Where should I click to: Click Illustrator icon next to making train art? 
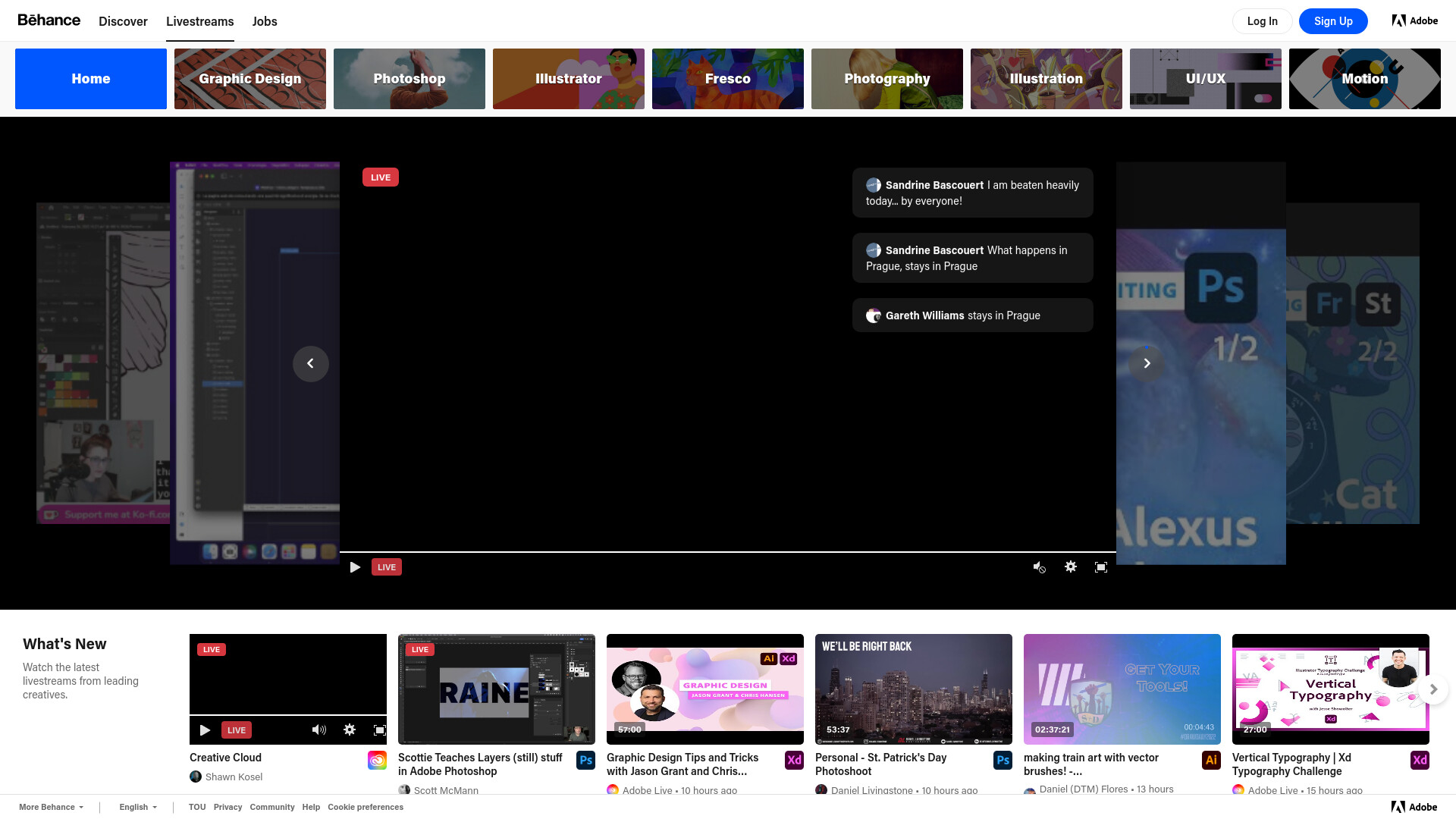pos(1211,760)
